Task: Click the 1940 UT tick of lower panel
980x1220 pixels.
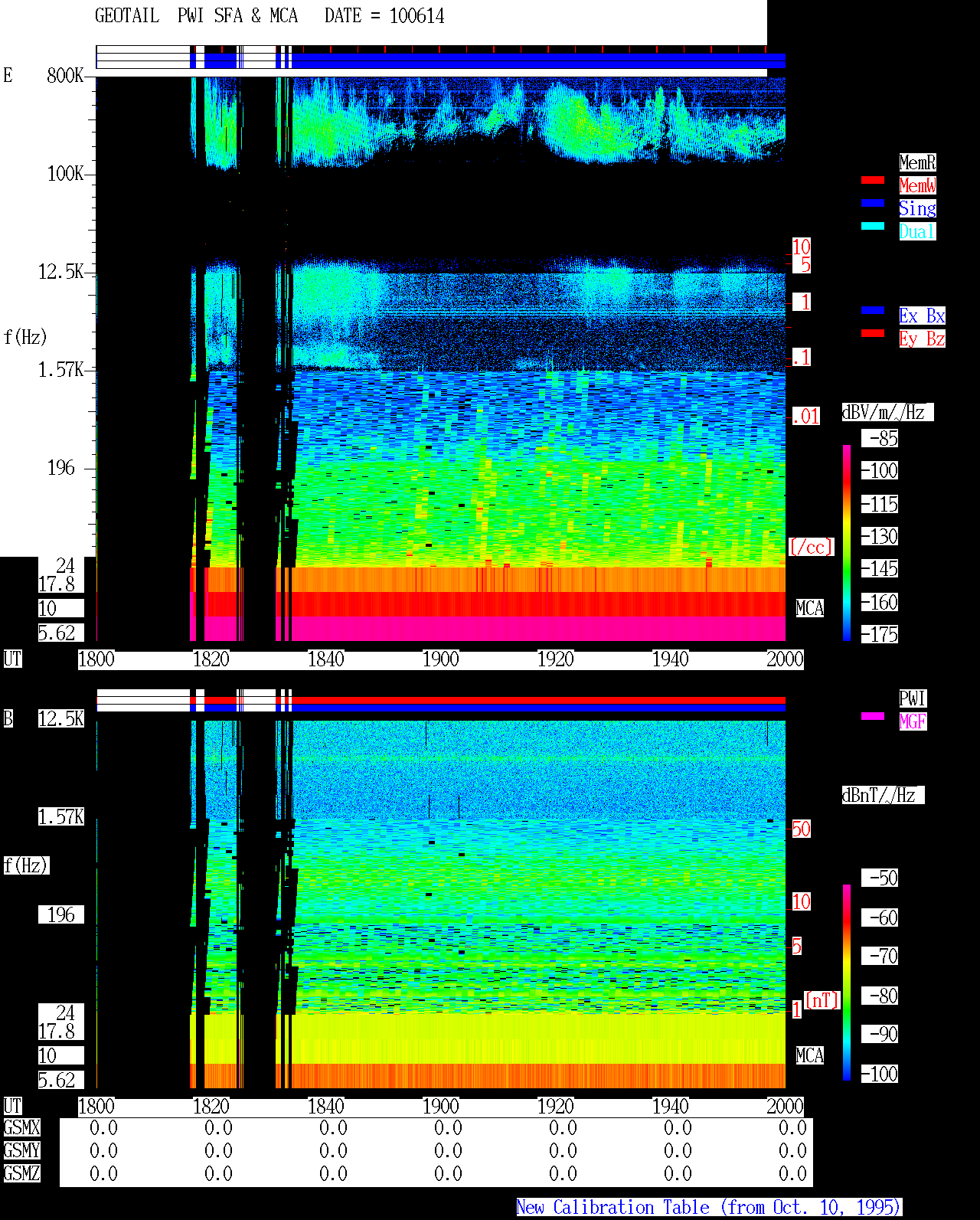Action: (x=670, y=1107)
